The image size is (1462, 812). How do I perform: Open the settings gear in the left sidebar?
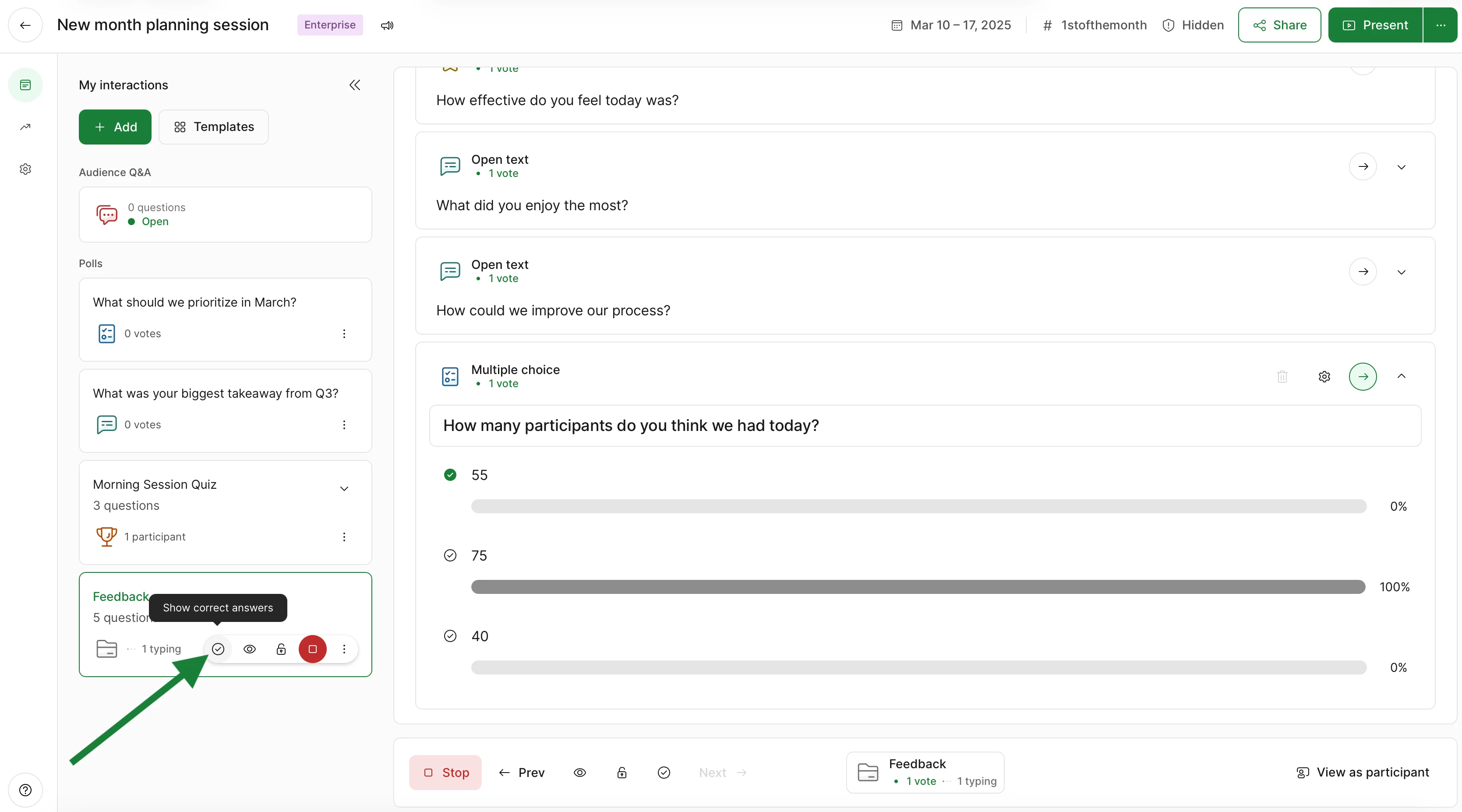click(x=25, y=169)
